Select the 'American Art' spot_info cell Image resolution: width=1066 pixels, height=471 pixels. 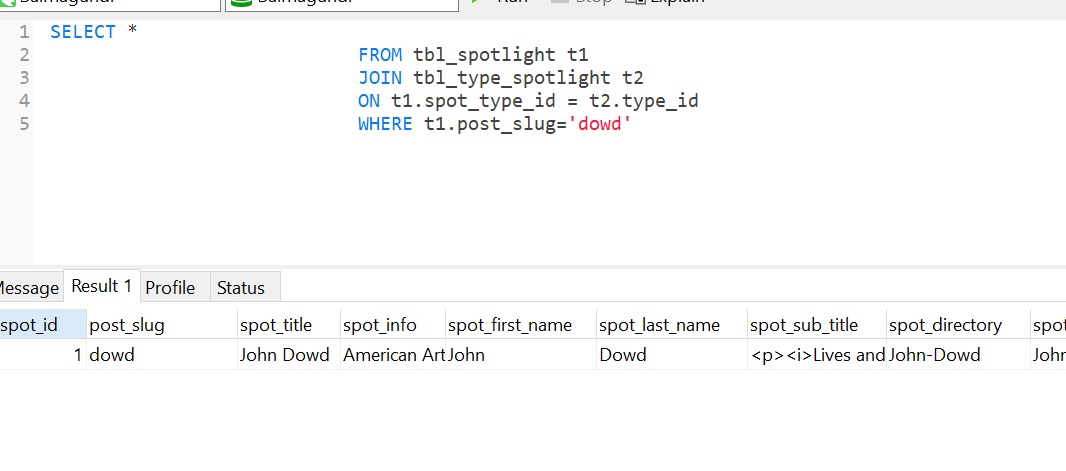[x=393, y=355]
